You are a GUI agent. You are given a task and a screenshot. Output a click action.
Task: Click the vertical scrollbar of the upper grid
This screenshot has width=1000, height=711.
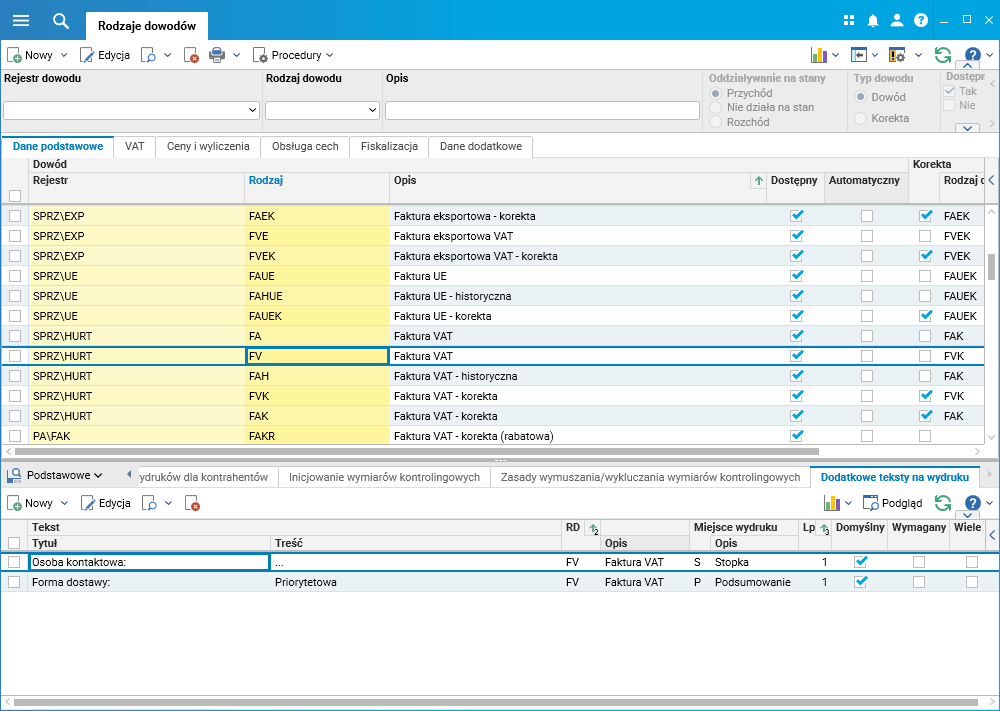click(x=992, y=266)
